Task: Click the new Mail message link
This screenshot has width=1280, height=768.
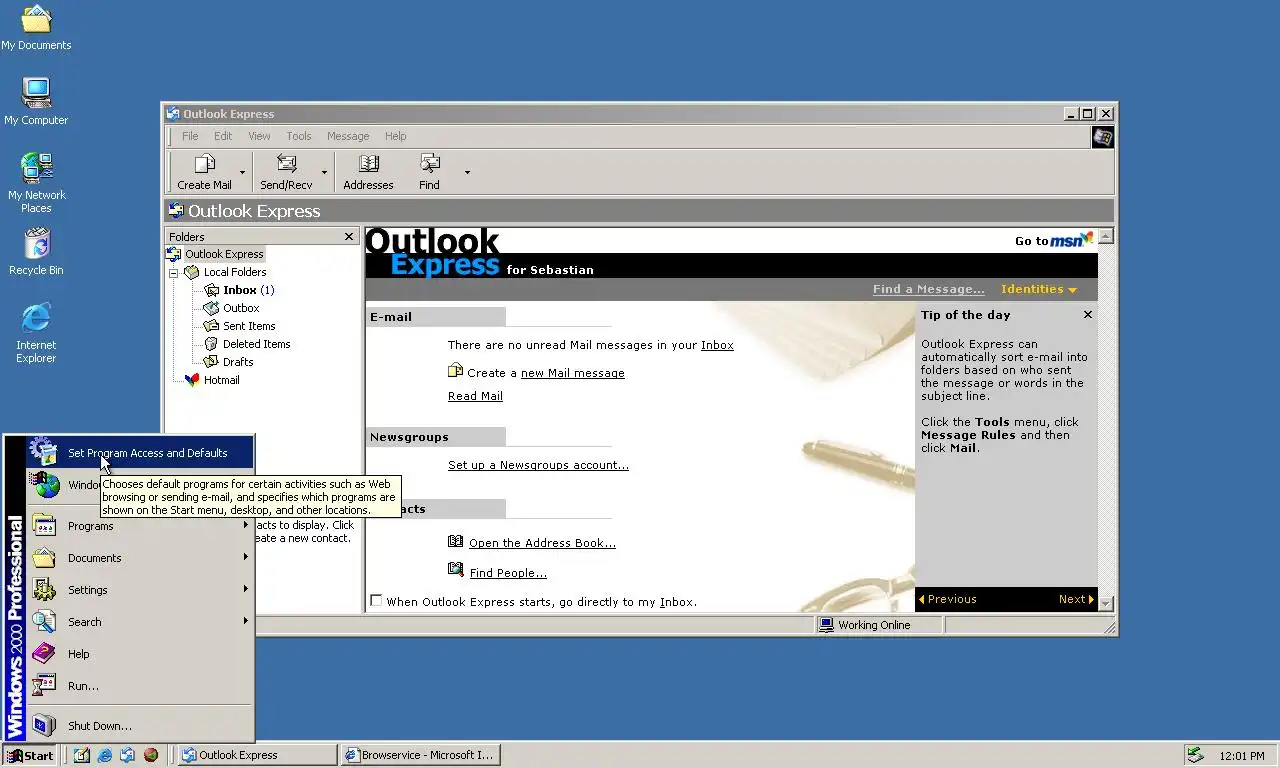Action: point(572,373)
